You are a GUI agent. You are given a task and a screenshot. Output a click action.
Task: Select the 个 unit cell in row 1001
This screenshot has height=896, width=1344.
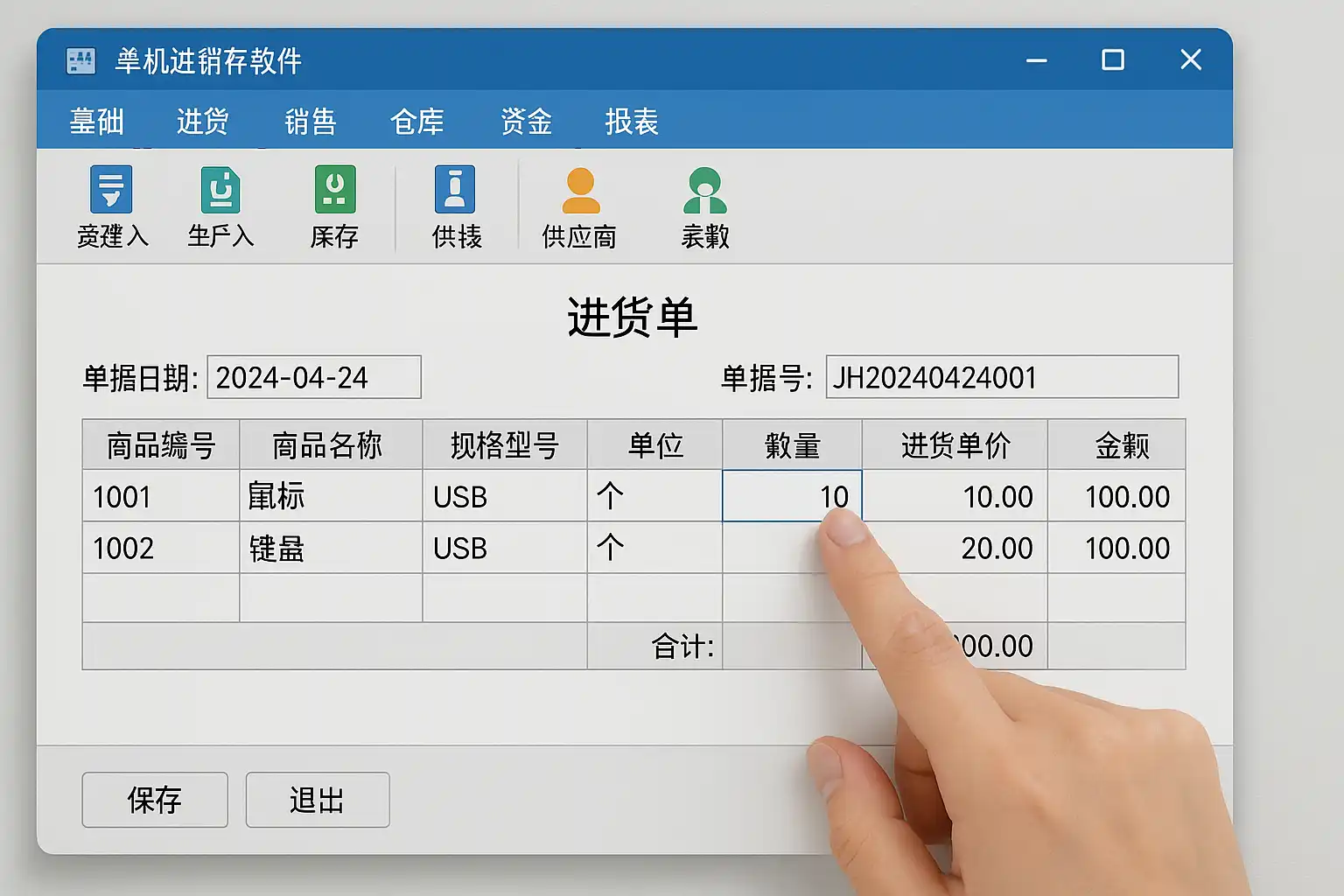coord(654,496)
